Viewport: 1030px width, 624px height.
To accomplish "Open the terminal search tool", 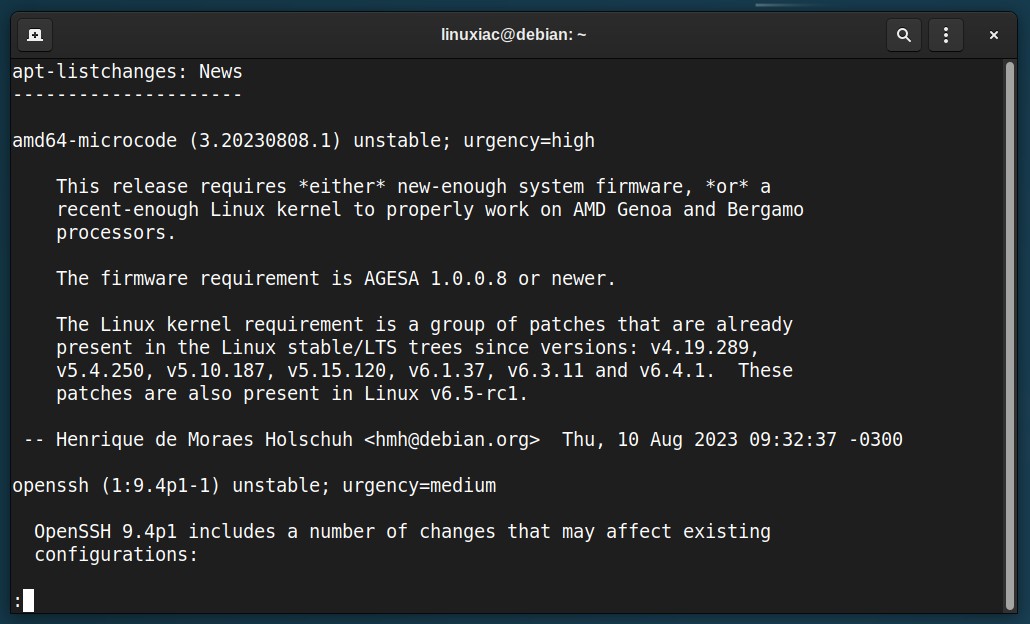I will tap(904, 35).
